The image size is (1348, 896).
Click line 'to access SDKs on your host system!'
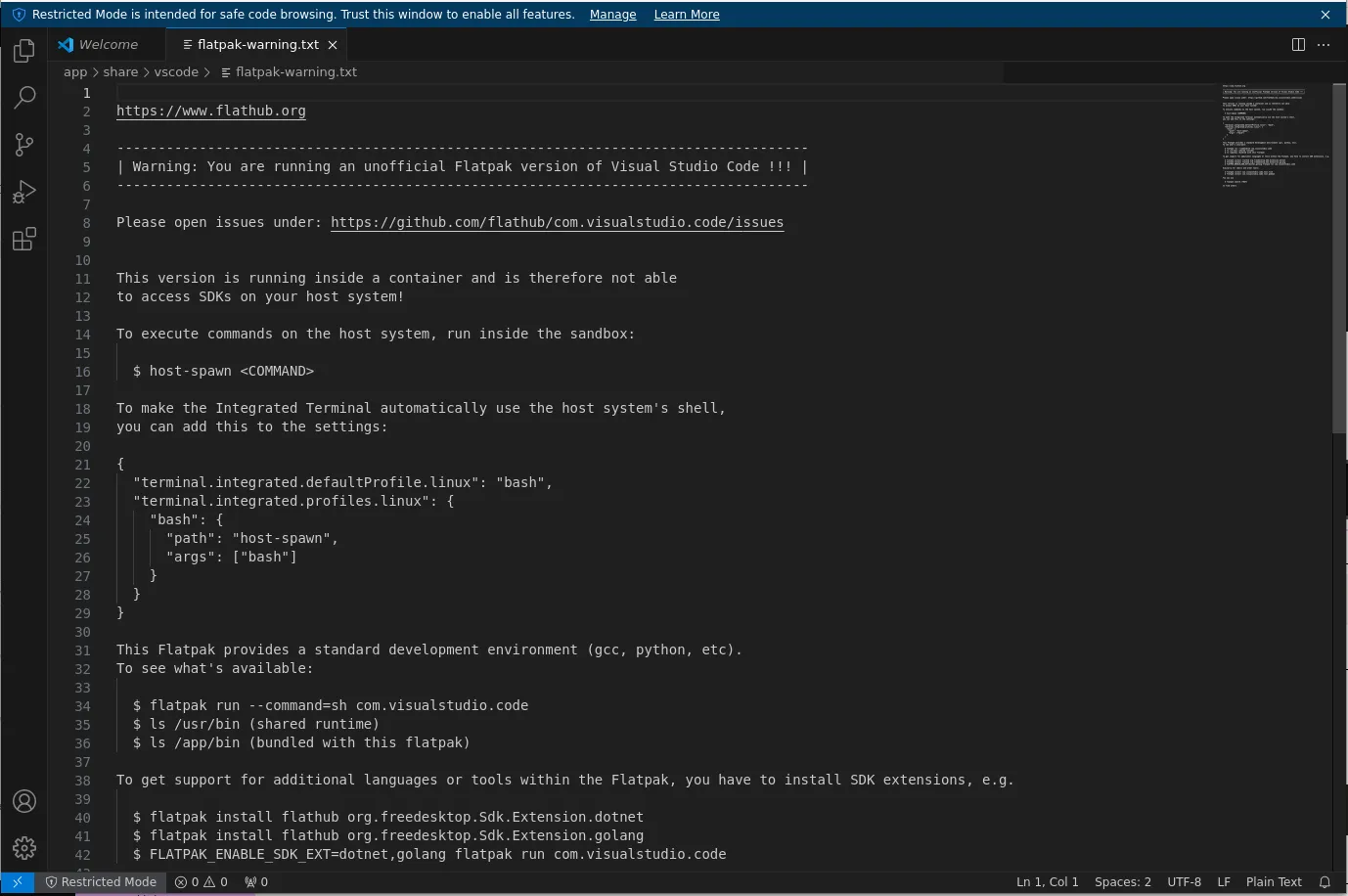click(260, 296)
